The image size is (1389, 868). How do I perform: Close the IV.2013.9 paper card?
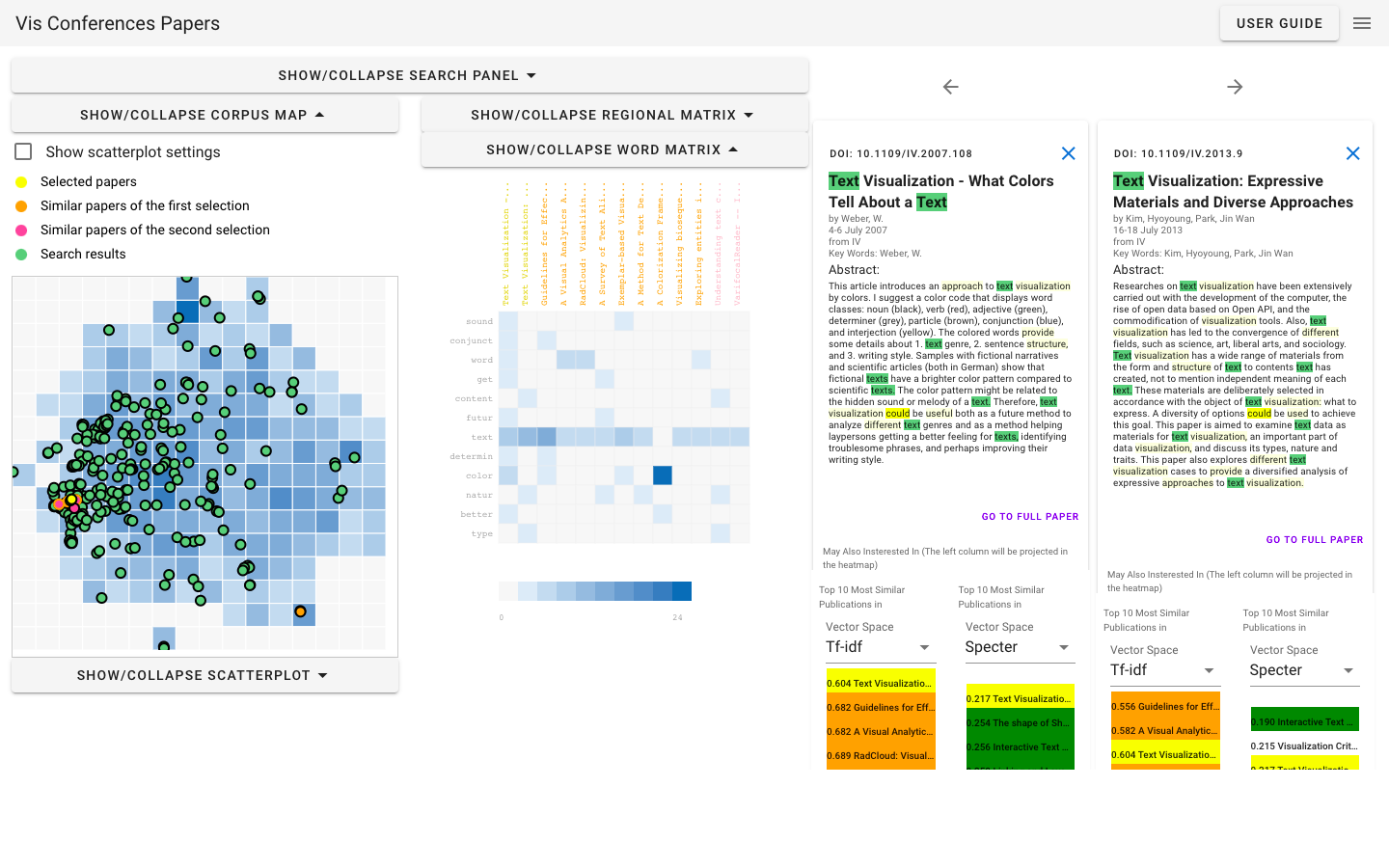[x=1352, y=153]
